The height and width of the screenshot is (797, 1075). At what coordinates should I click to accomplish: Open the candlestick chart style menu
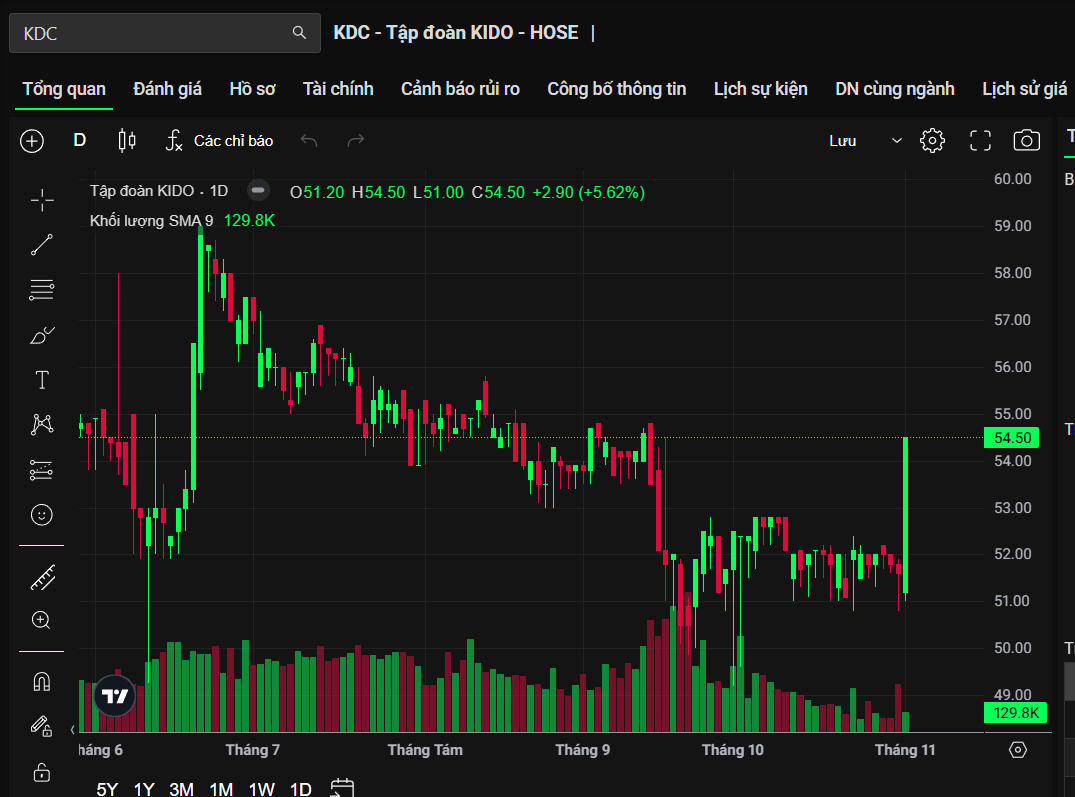(x=127, y=141)
